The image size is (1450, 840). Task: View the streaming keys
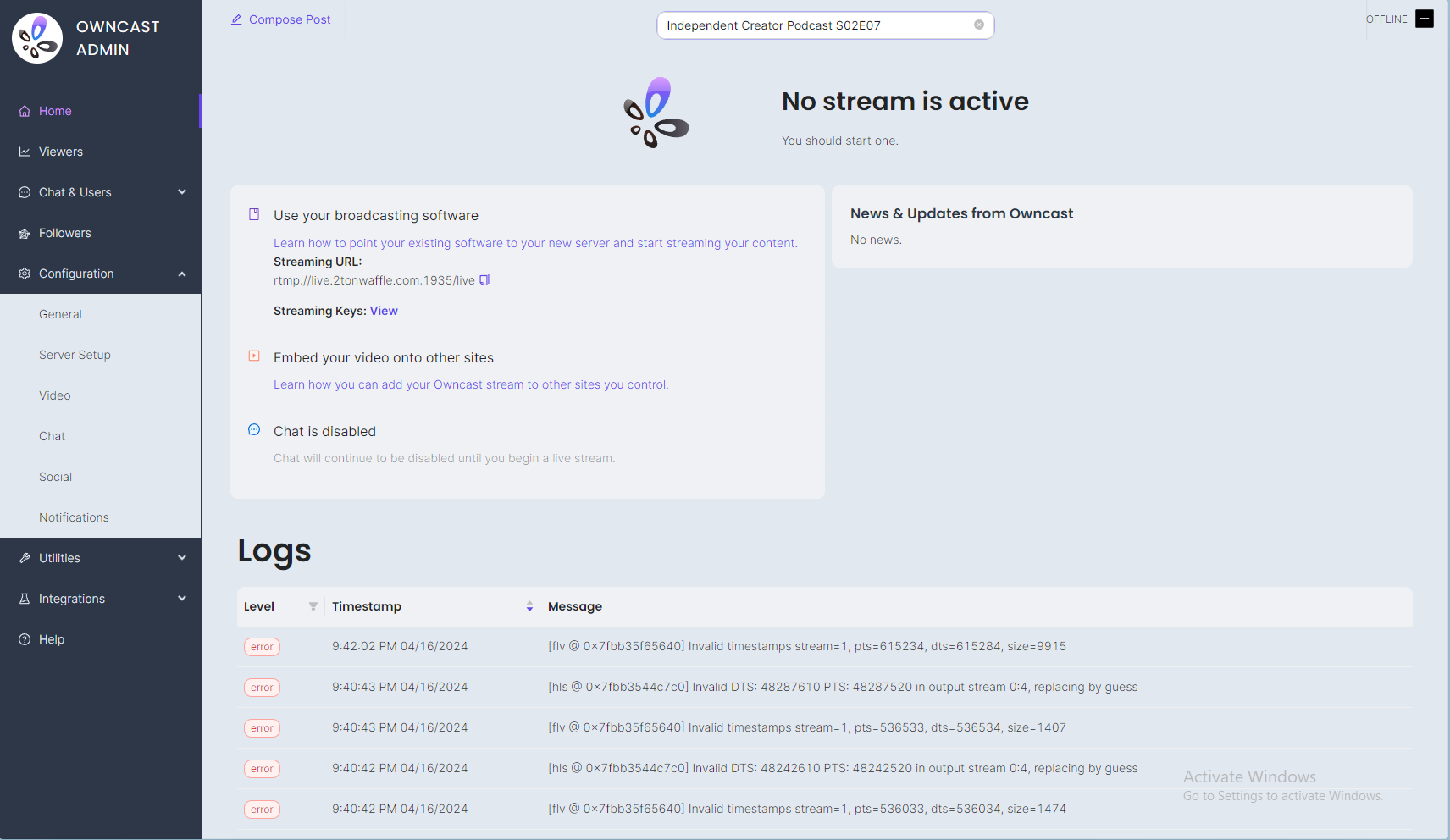(x=384, y=310)
